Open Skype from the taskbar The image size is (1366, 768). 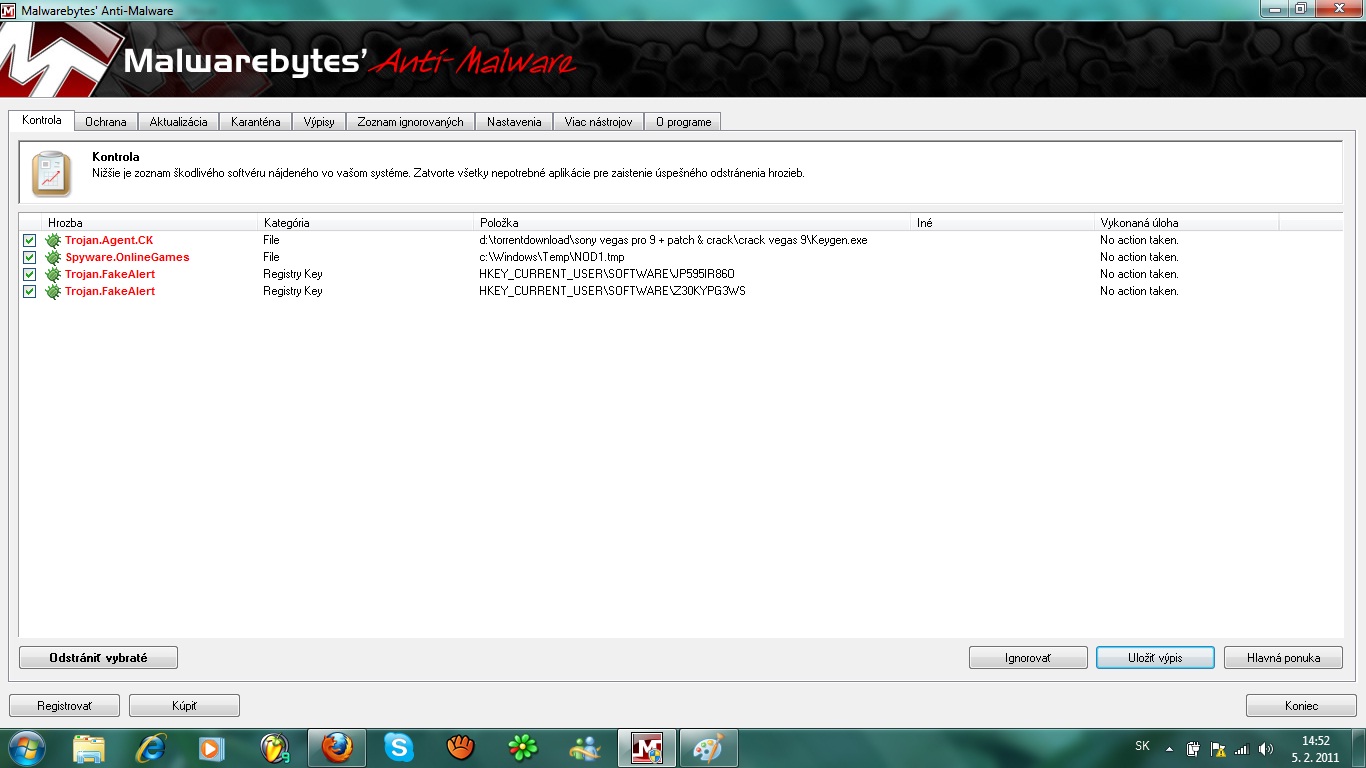(399, 748)
